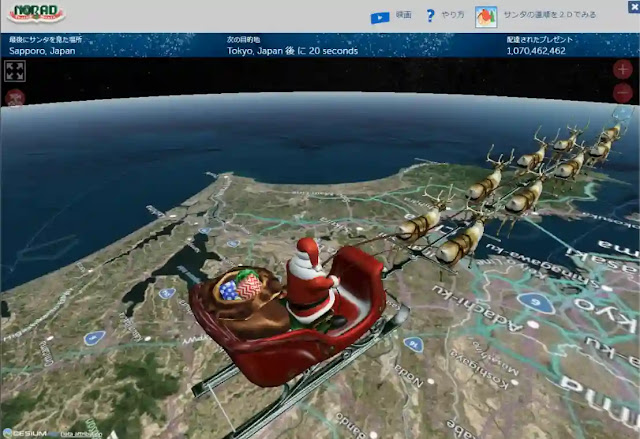Screen dimensions: 640x439
Task: Click the Cesium logo
Action: [x=25, y=433]
